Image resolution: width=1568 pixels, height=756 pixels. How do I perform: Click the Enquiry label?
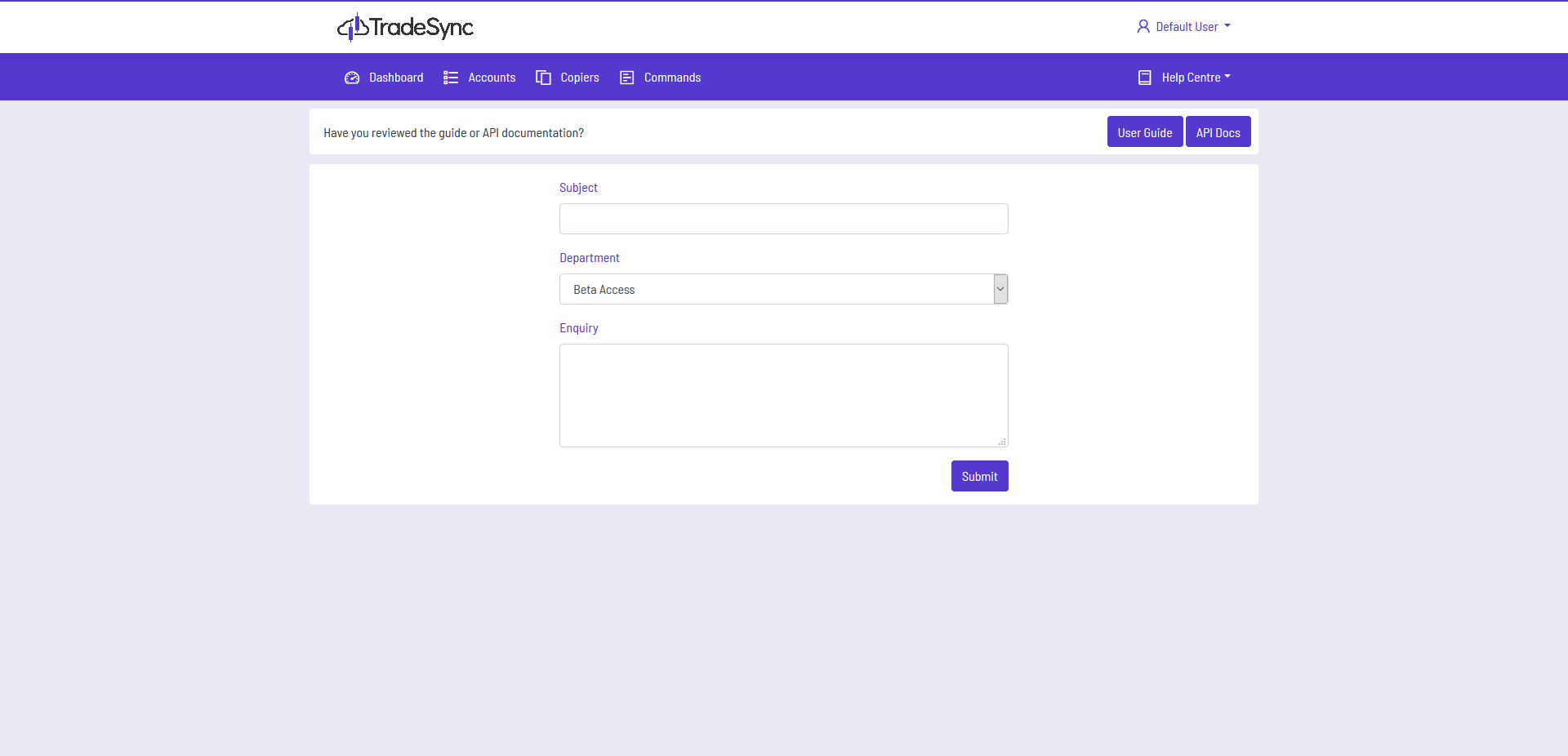coord(579,328)
